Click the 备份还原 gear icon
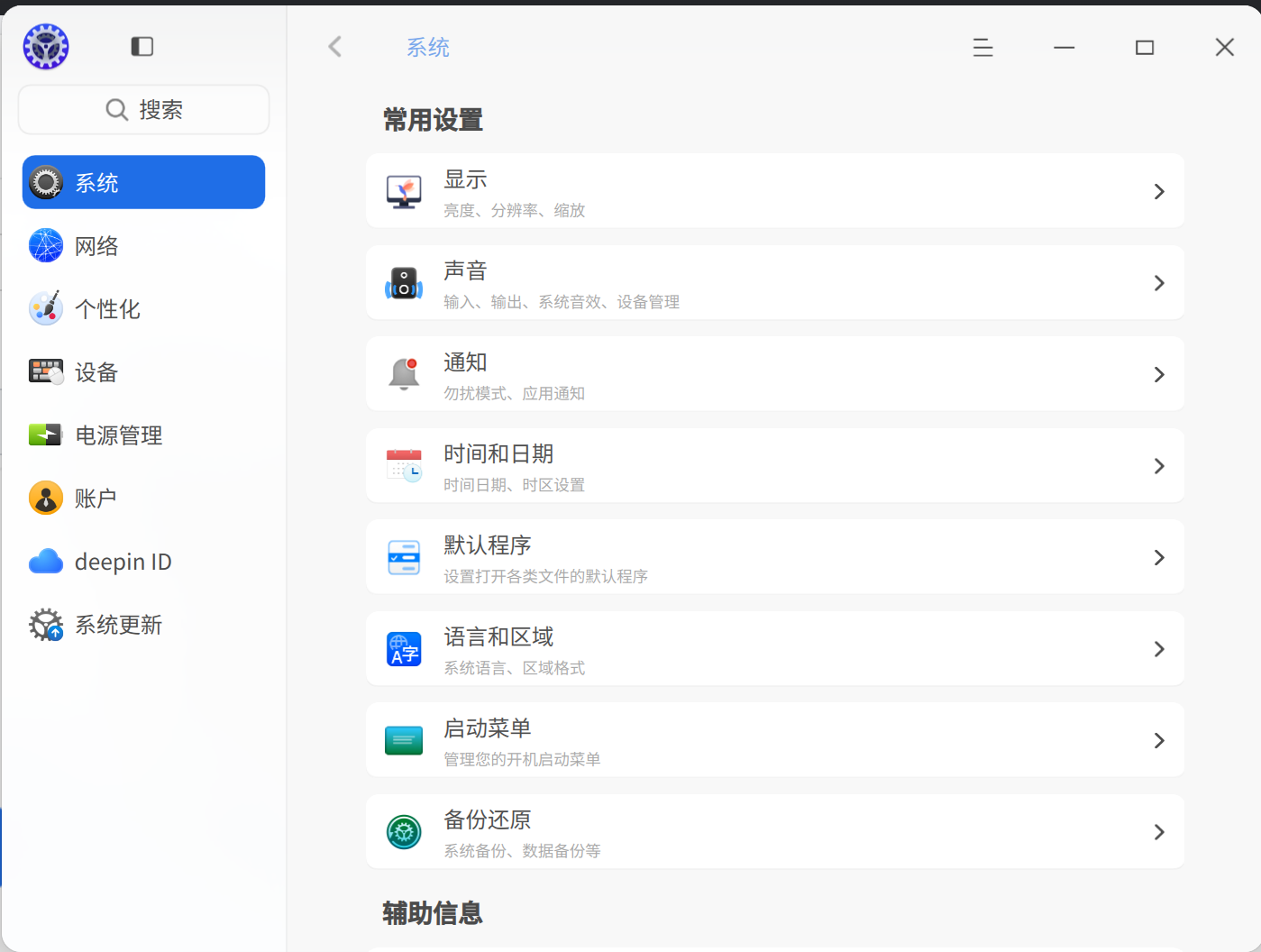 point(404,832)
